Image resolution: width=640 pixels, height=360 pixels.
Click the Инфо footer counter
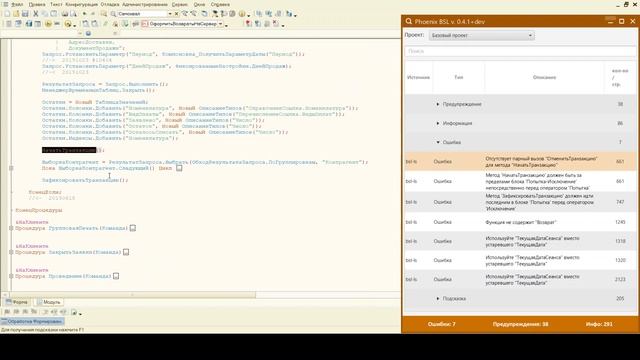599,324
